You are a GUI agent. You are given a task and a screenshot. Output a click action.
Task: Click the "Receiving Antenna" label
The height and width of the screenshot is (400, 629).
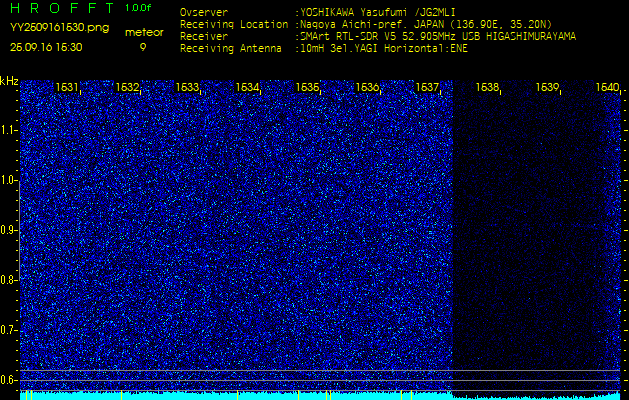[x=231, y=49]
